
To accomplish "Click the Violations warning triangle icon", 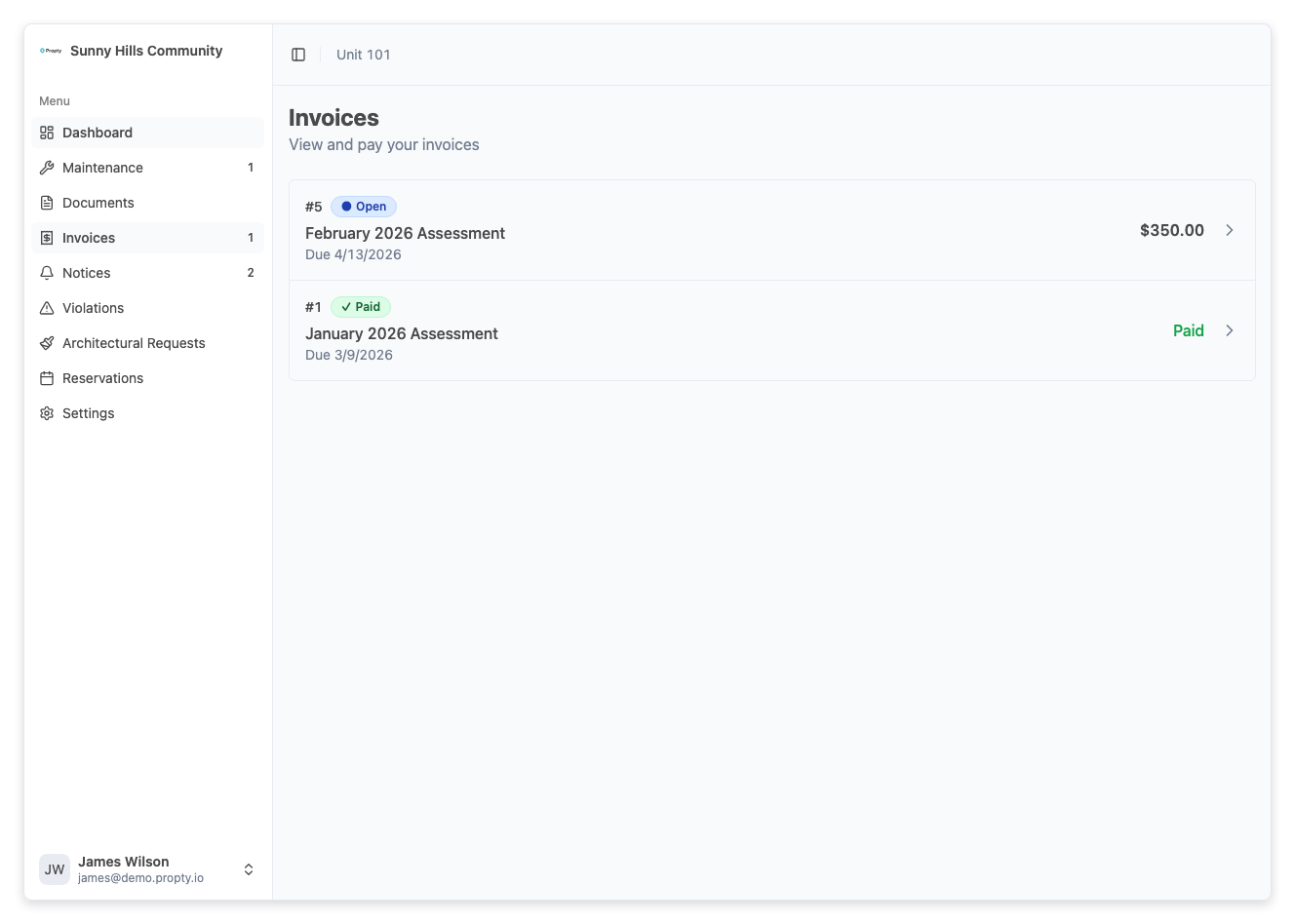I will click(47, 308).
